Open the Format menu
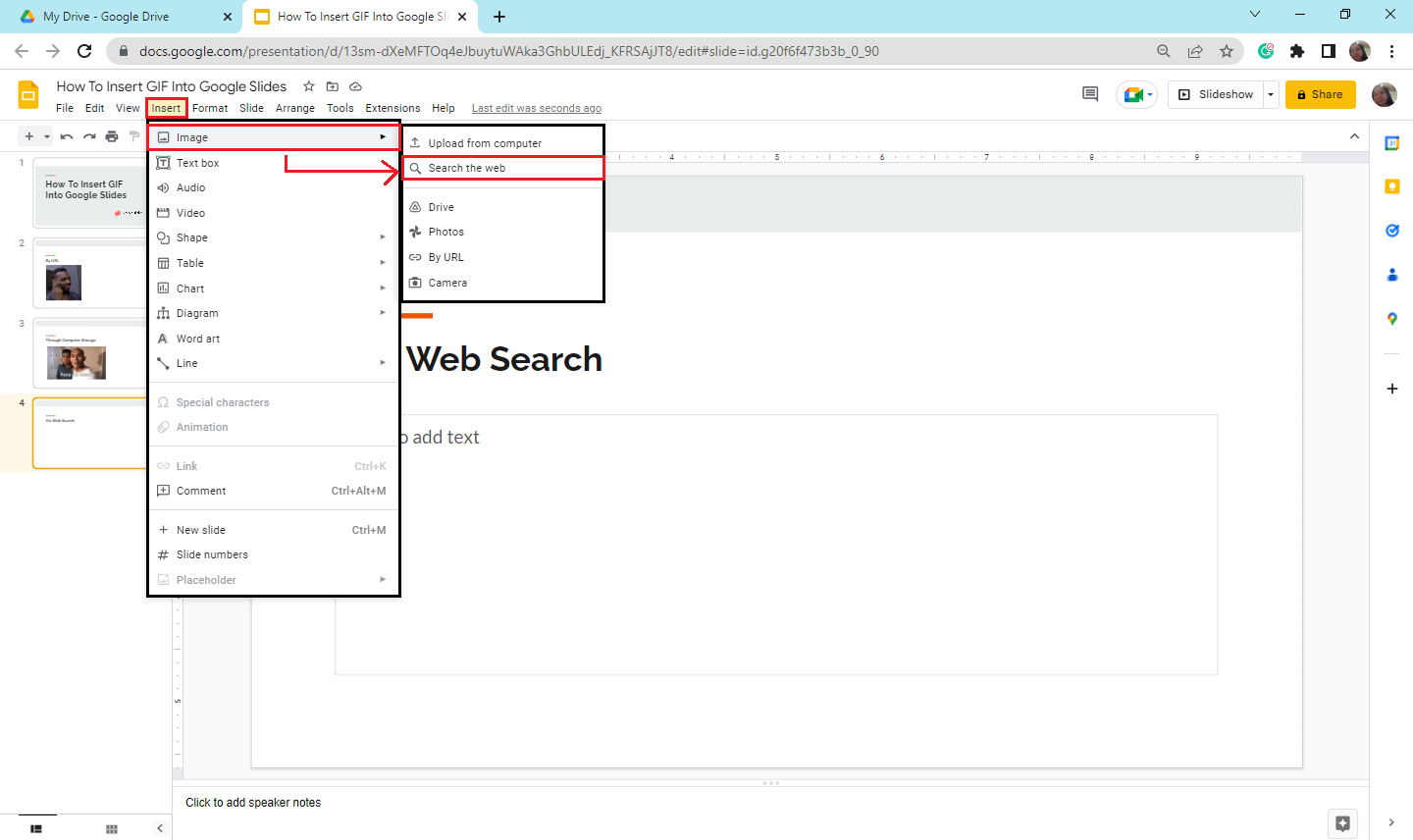 coord(210,108)
